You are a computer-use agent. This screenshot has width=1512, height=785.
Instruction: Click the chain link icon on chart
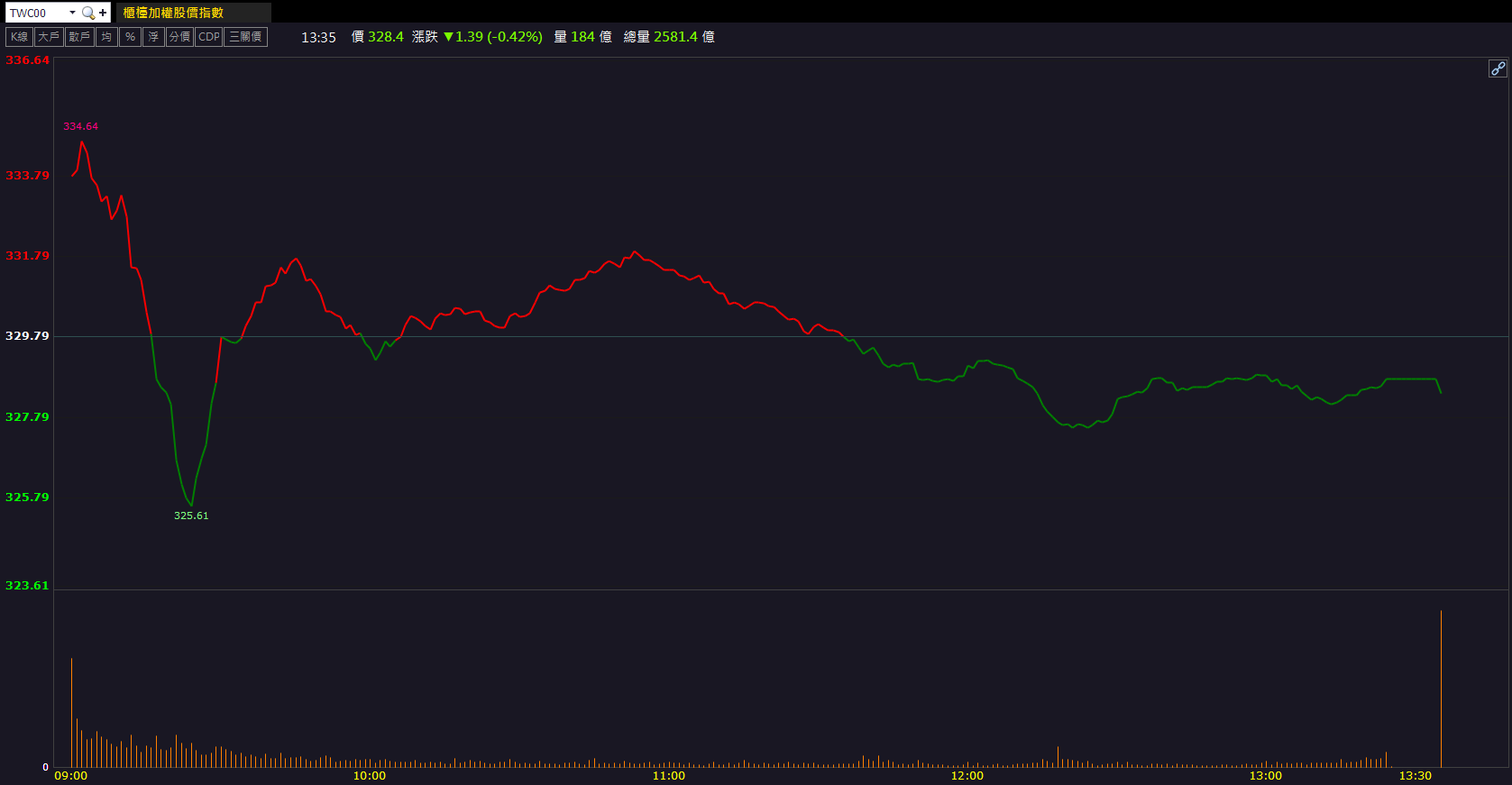(1497, 68)
